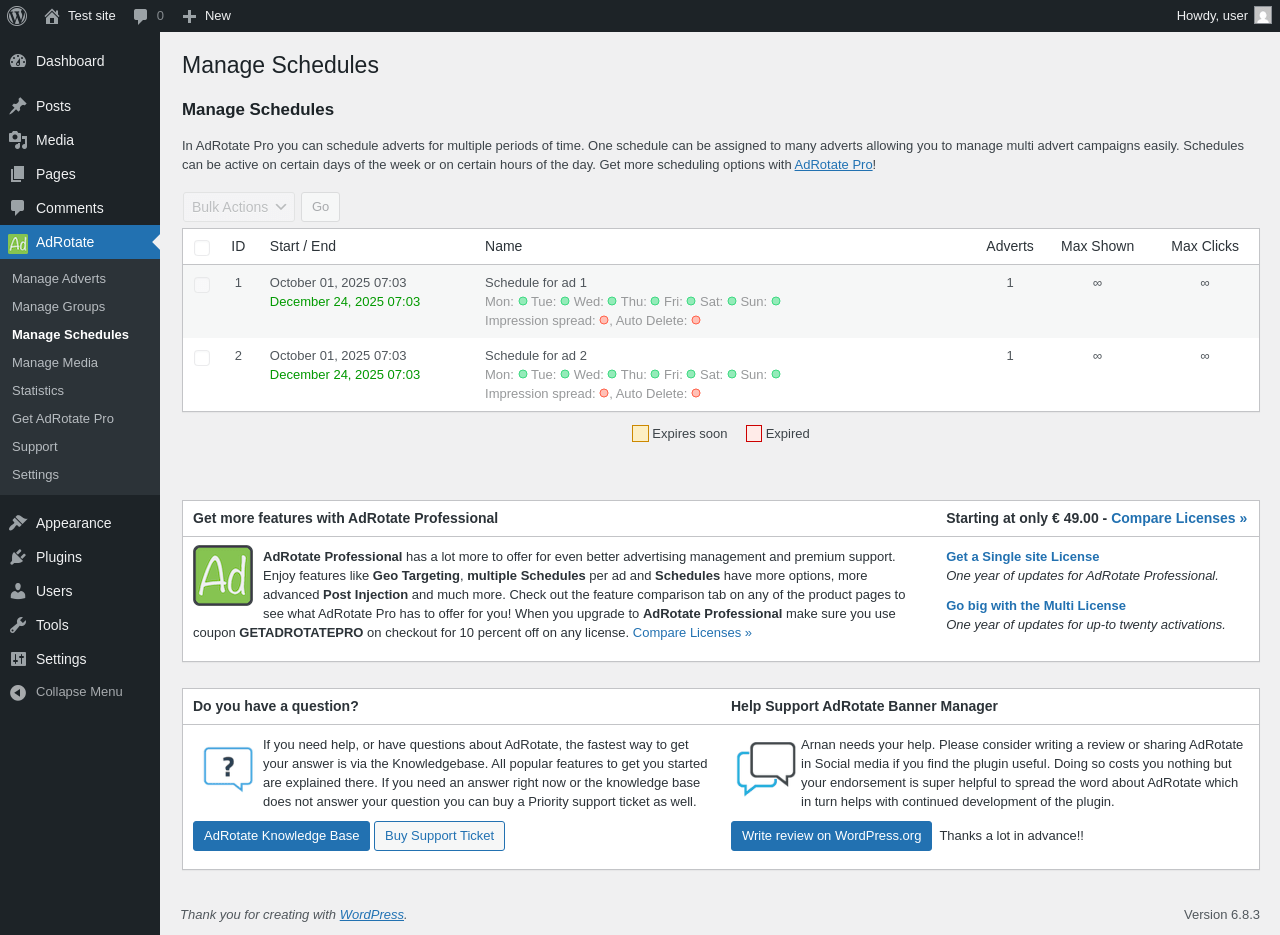1280x935 pixels.
Task: Open the Bulk Actions dropdown
Action: pos(239,207)
